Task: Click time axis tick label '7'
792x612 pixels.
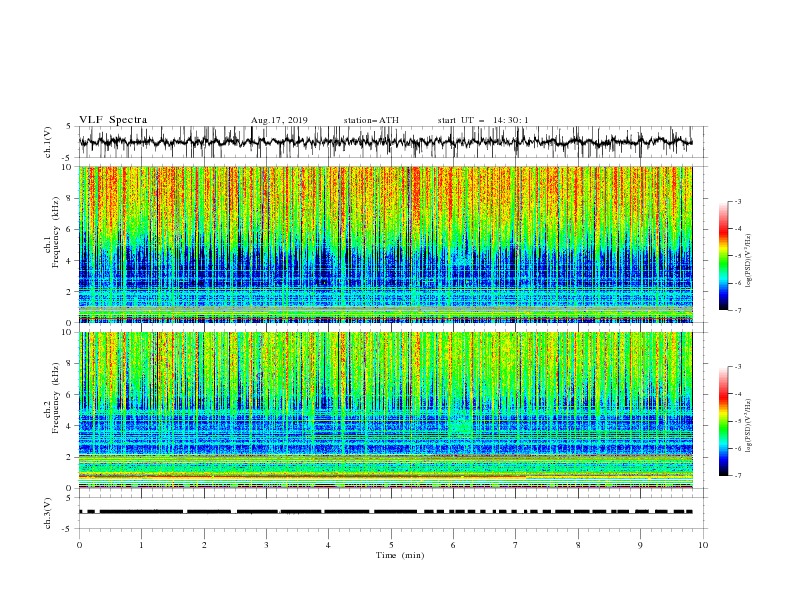Action: (516, 545)
